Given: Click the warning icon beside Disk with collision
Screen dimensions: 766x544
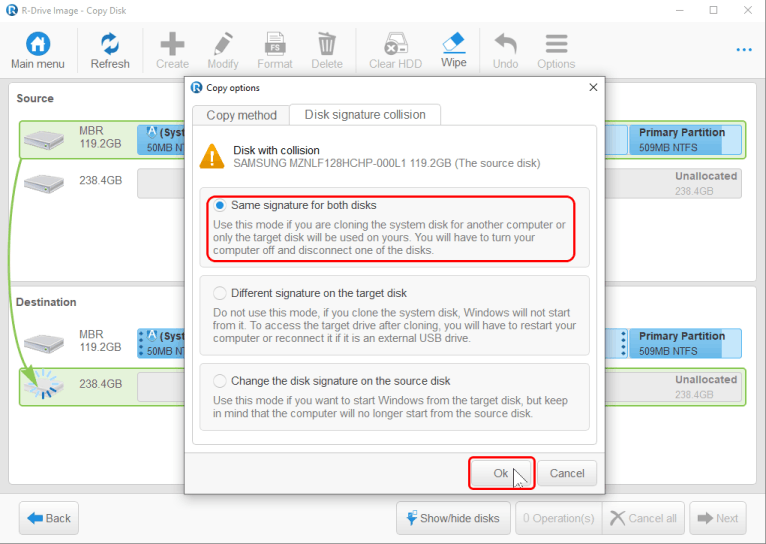Looking at the screenshot, I should pyautogui.click(x=212, y=156).
